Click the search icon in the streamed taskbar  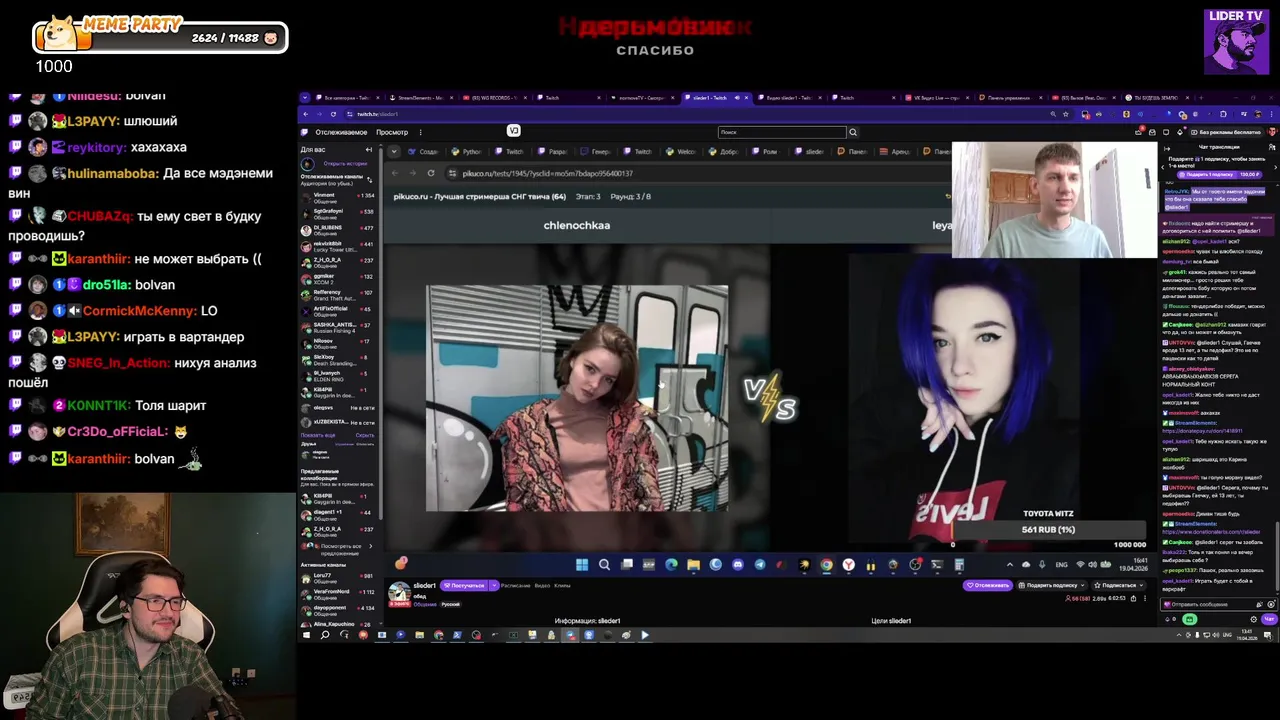tap(604, 565)
